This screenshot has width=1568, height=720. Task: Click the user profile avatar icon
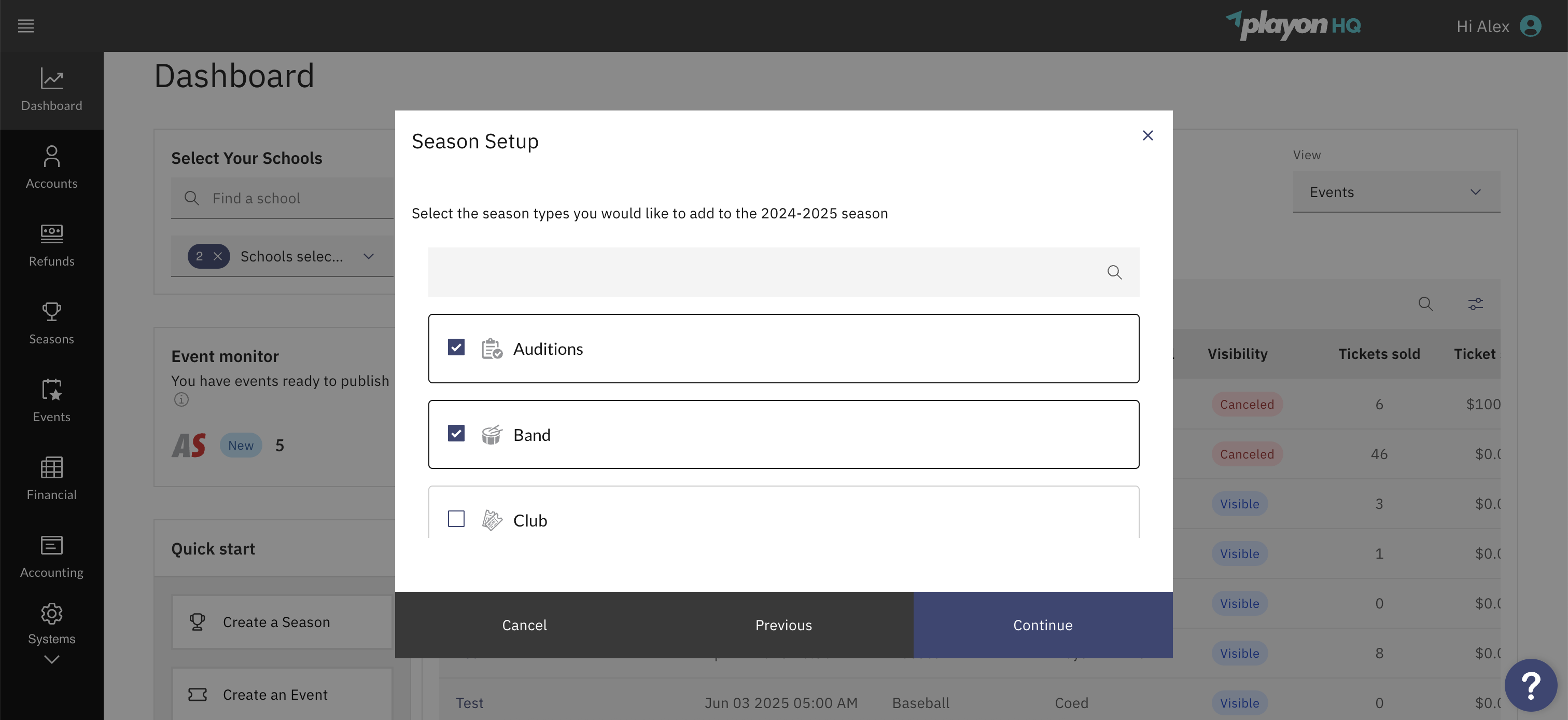point(1530,26)
